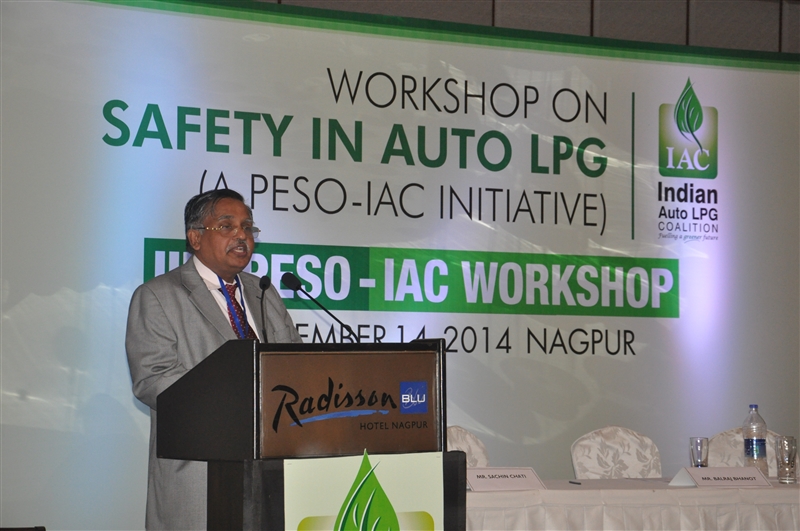Click the 'HOTEL NAGPUR' podium text
Image resolution: width=800 pixels, height=531 pixels.
click(x=394, y=425)
